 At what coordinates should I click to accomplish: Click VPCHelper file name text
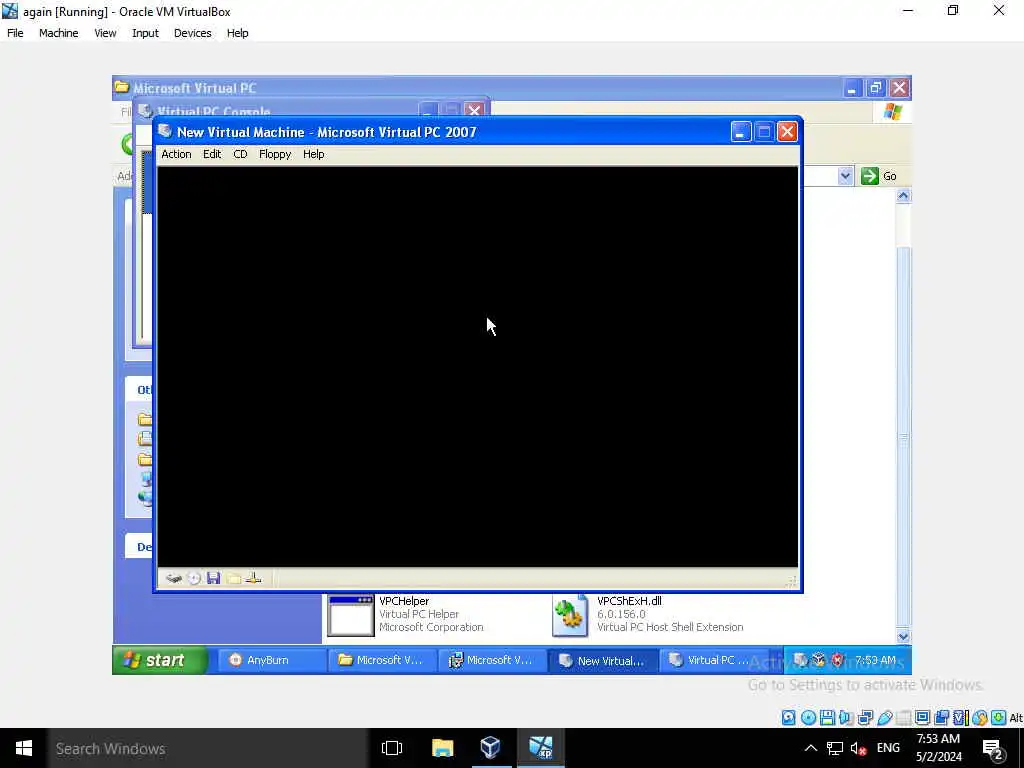[404, 601]
